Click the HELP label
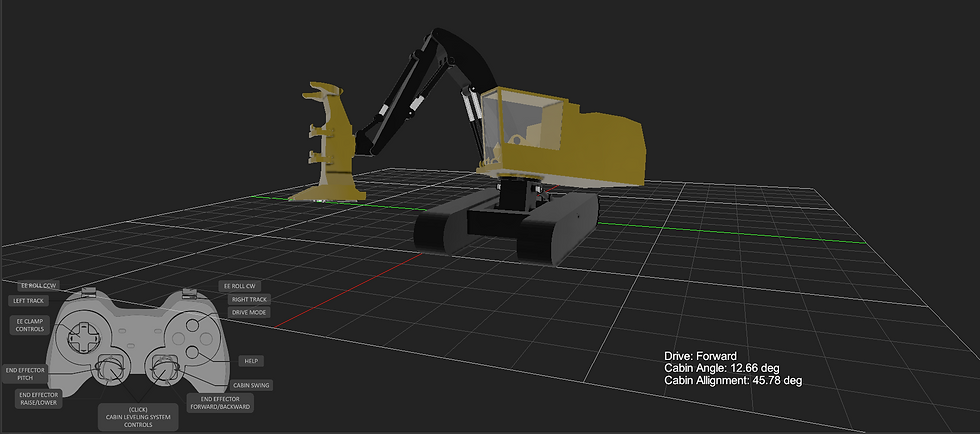The width and height of the screenshot is (980, 434). coord(251,361)
